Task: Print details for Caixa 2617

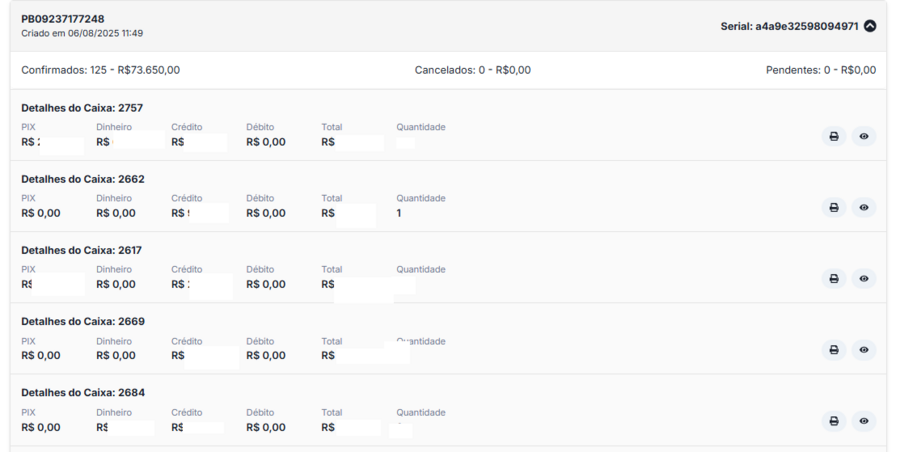Action: tap(834, 278)
